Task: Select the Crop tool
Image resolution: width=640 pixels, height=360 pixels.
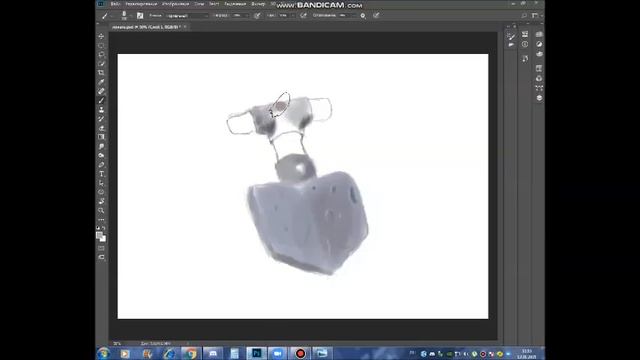Action: click(101, 73)
